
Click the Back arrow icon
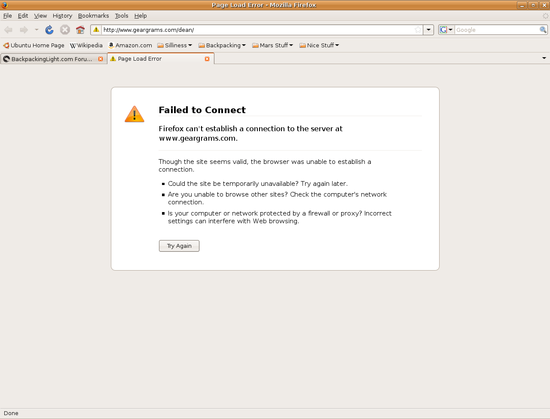coord(8,30)
